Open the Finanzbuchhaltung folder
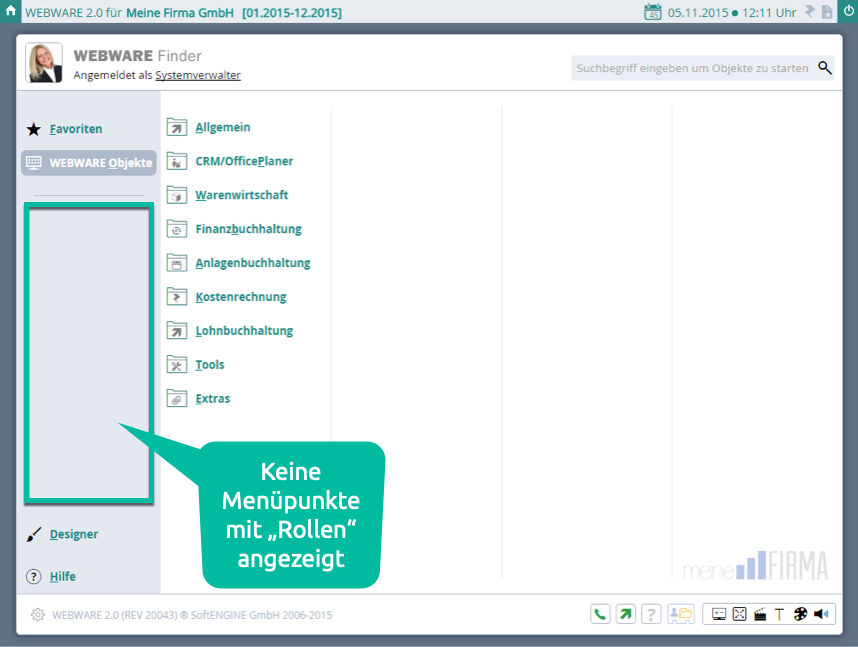Screen dimensions: 858x647 (x=248, y=229)
